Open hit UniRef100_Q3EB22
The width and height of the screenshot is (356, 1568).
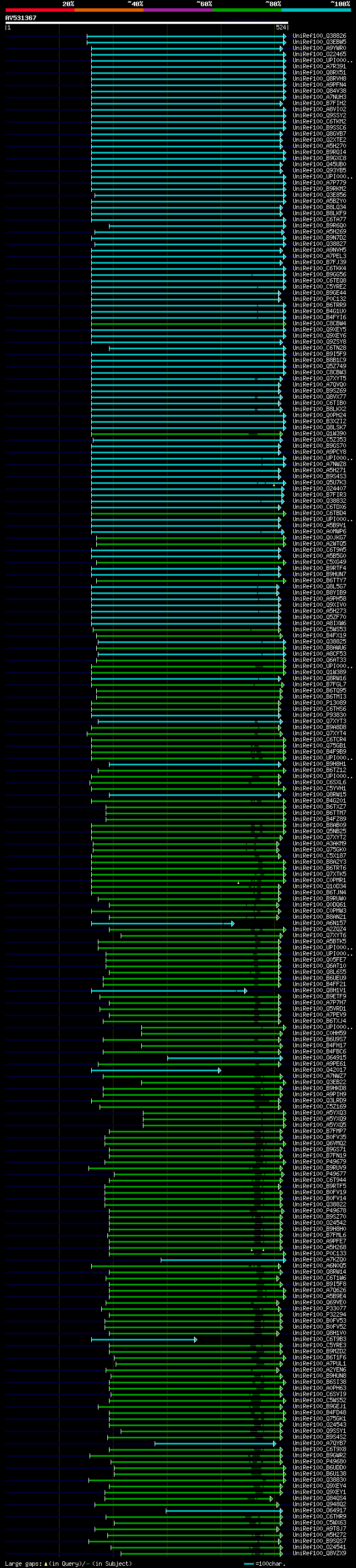click(319, 1082)
